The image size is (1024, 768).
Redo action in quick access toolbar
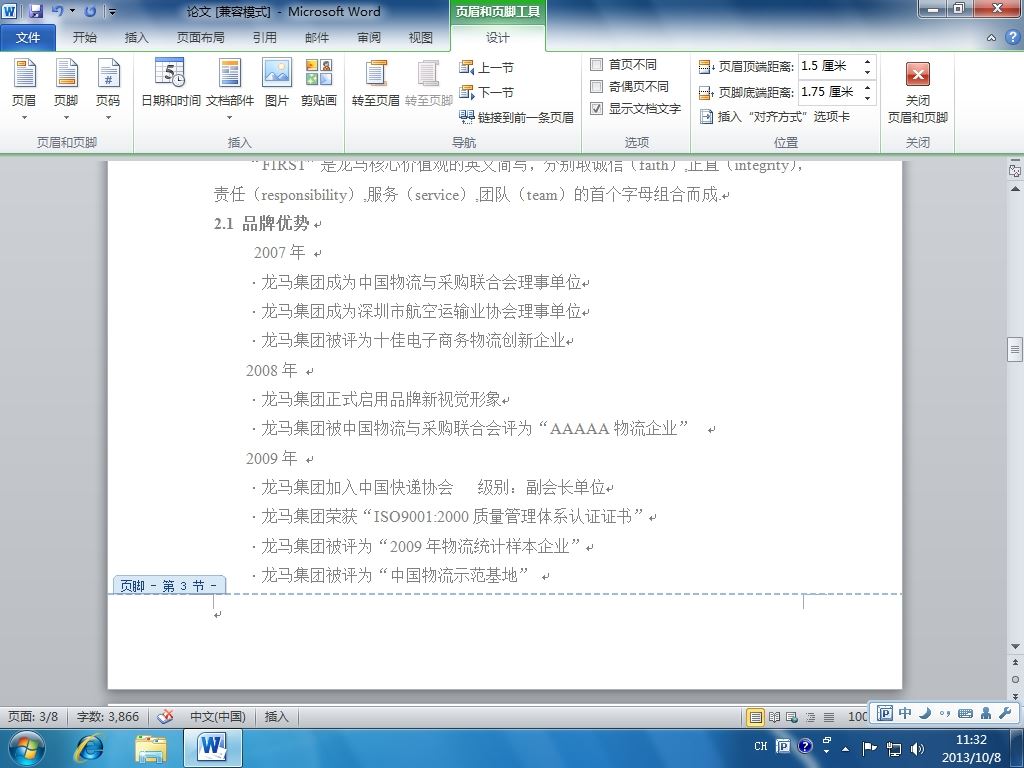pyautogui.click(x=91, y=11)
